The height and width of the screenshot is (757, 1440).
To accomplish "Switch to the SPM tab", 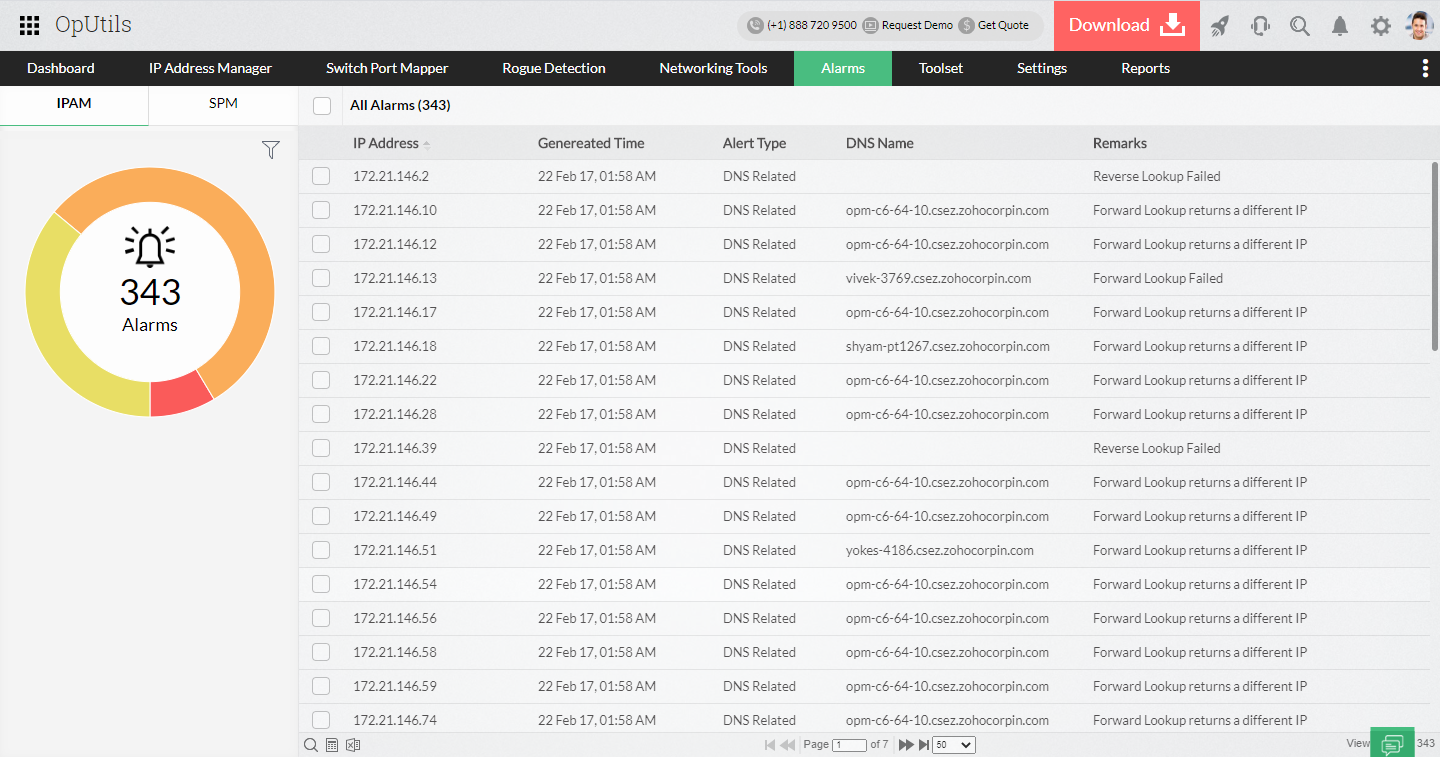I will [x=223, y=104].
